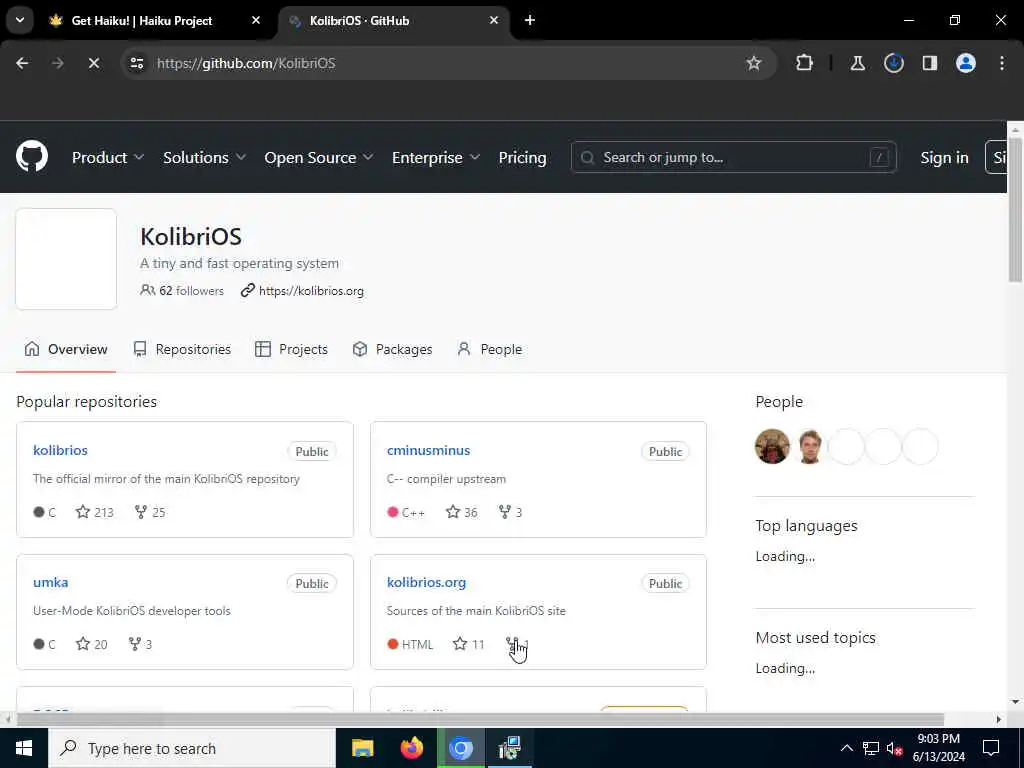
Task: Open the cminusminus repository
Action: tap(428, 450)
